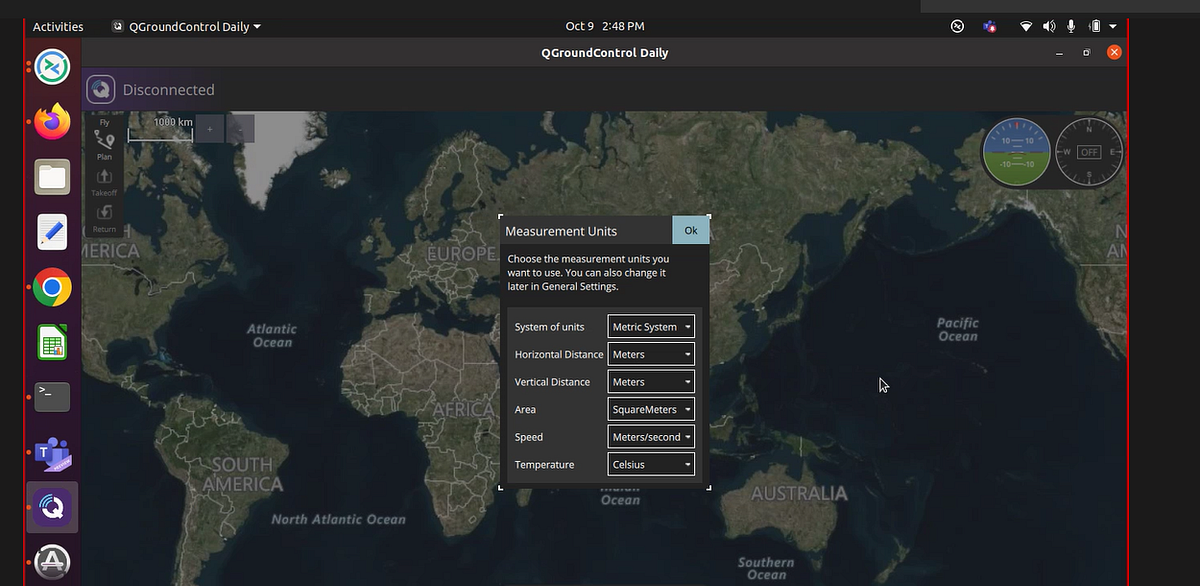Viewport: 1200px width, 586px height.
Task: Switch to Fly view in toolstrip
Action: click(104, 122)
